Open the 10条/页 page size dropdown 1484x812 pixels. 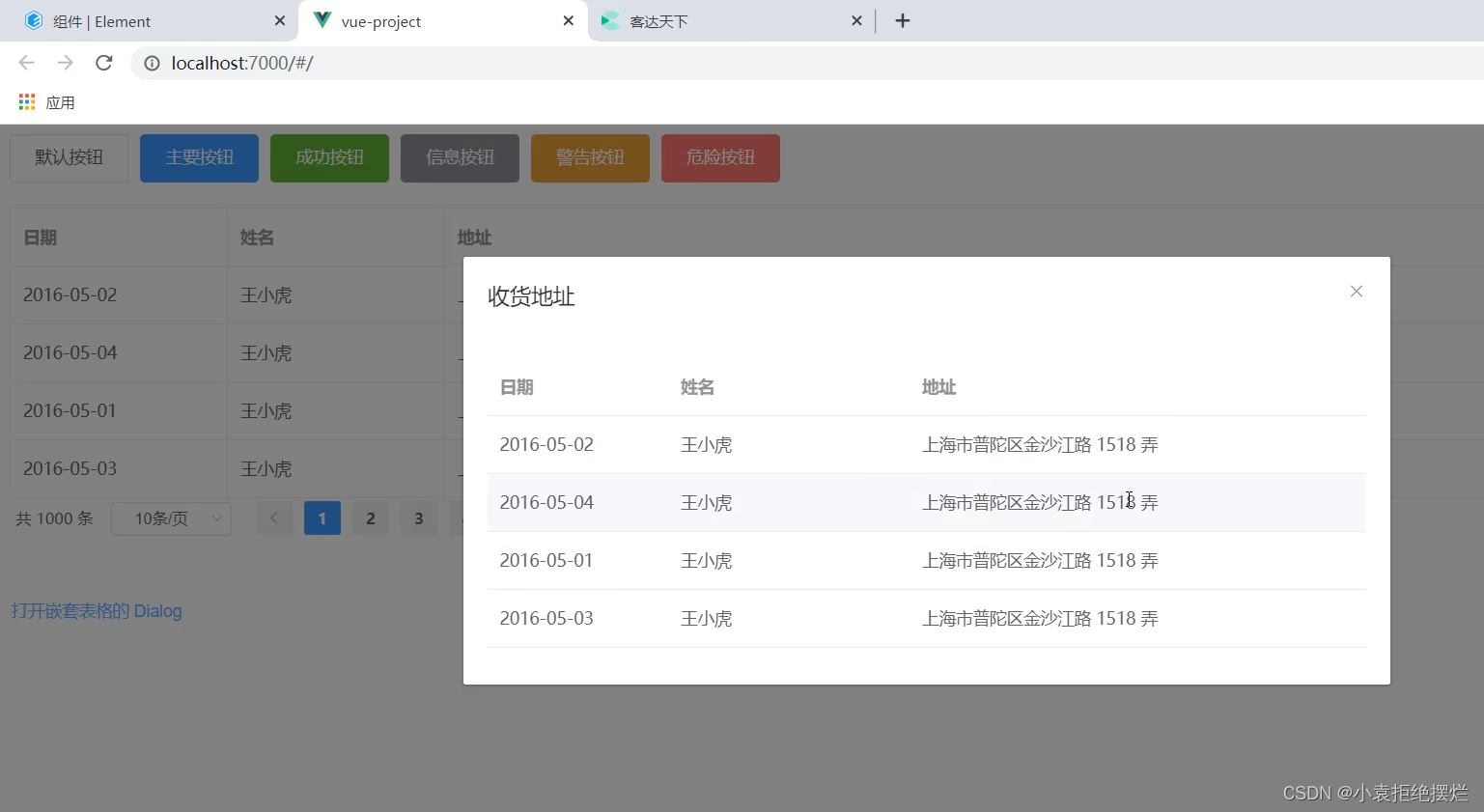click(x=171, y=518)
